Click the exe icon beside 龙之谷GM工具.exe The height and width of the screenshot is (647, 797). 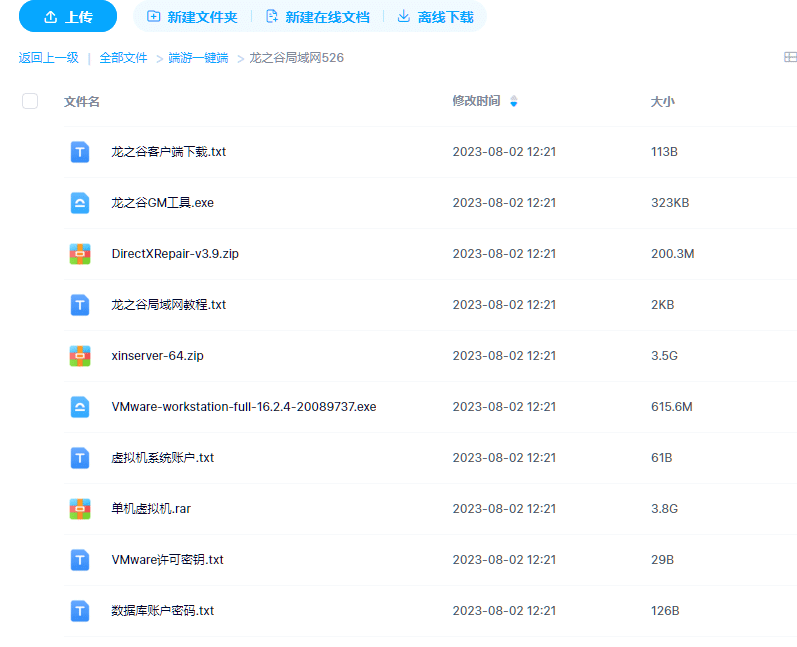tap(80, 203)
